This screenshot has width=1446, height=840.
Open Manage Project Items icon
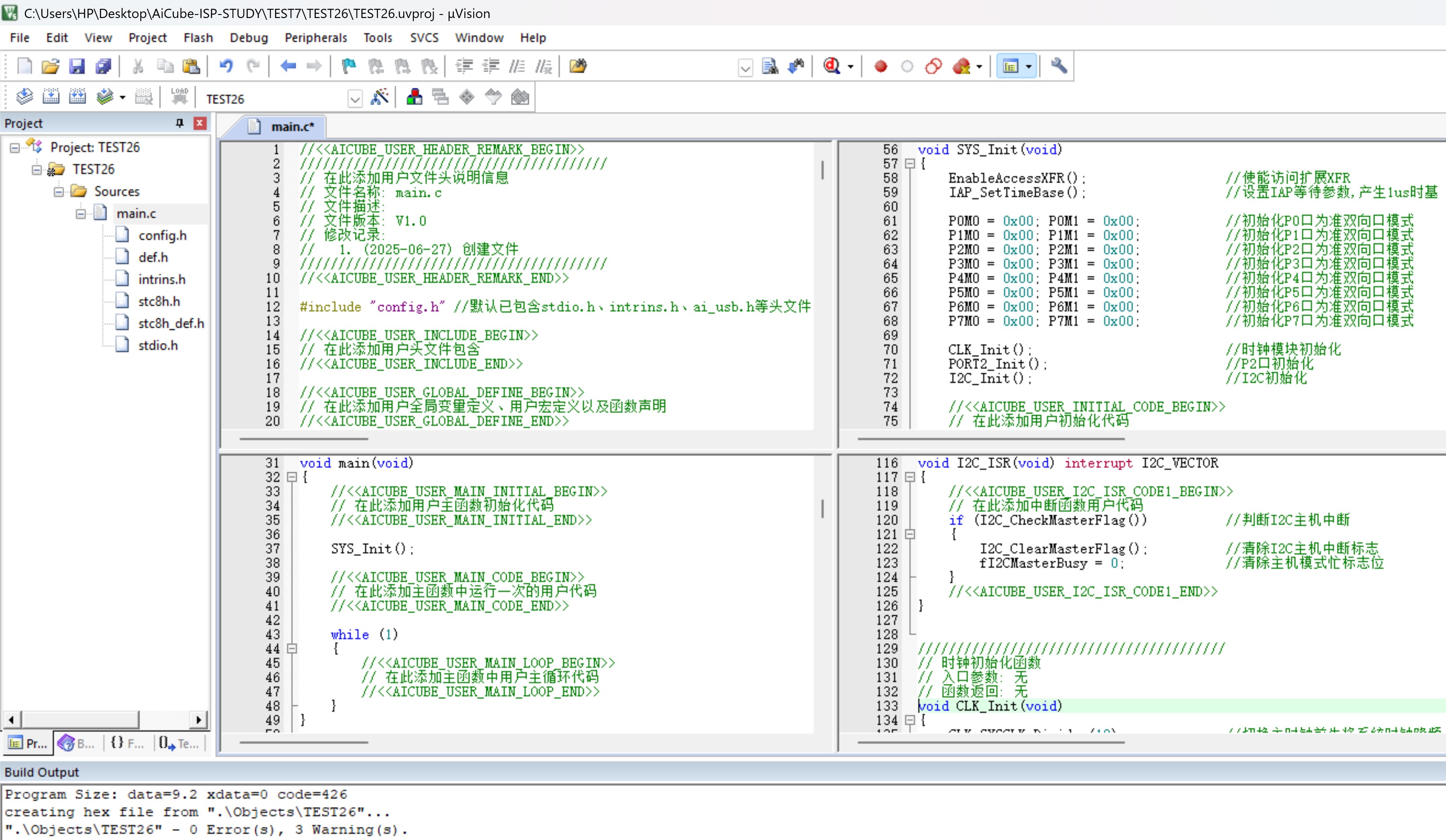(x=414, y=98)
